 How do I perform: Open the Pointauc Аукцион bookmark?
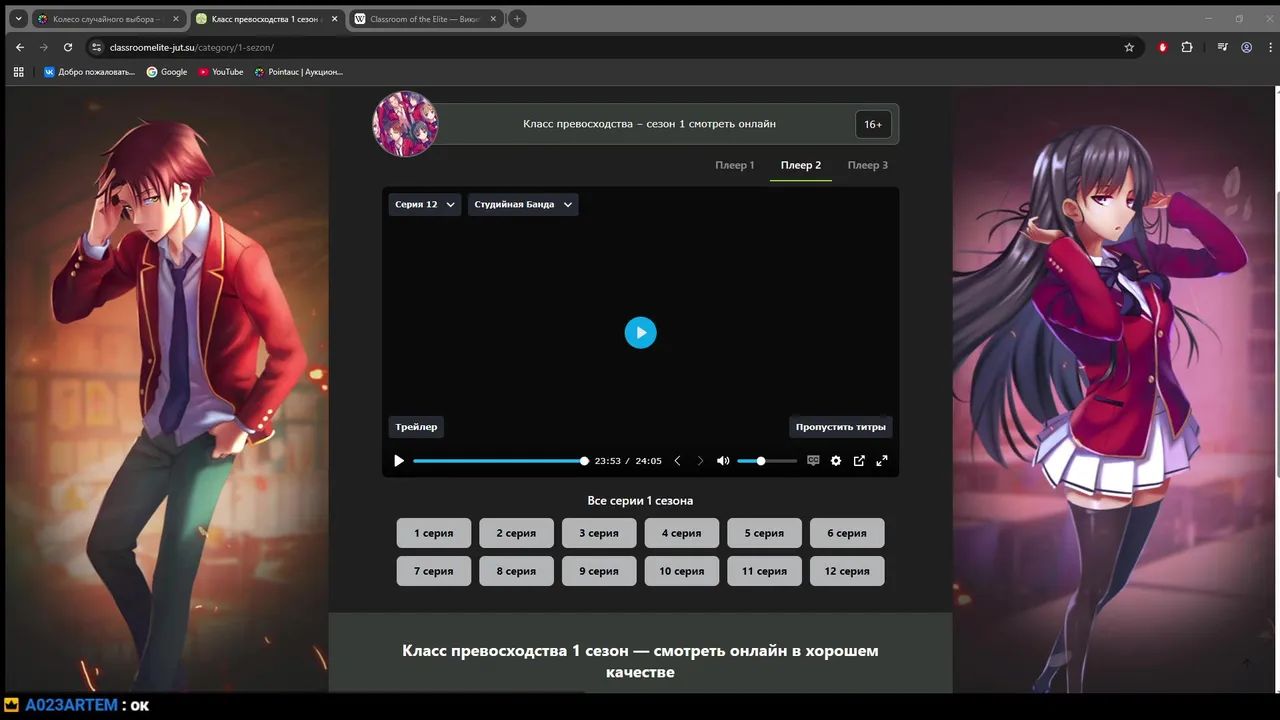(299, 72)
